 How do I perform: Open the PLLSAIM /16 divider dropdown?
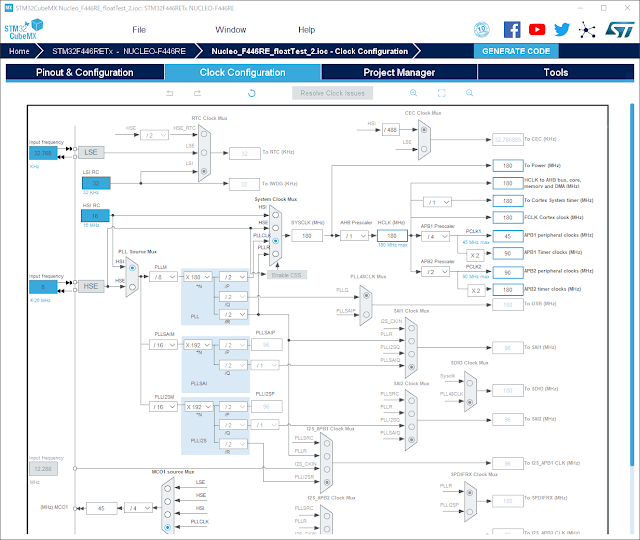163,345
